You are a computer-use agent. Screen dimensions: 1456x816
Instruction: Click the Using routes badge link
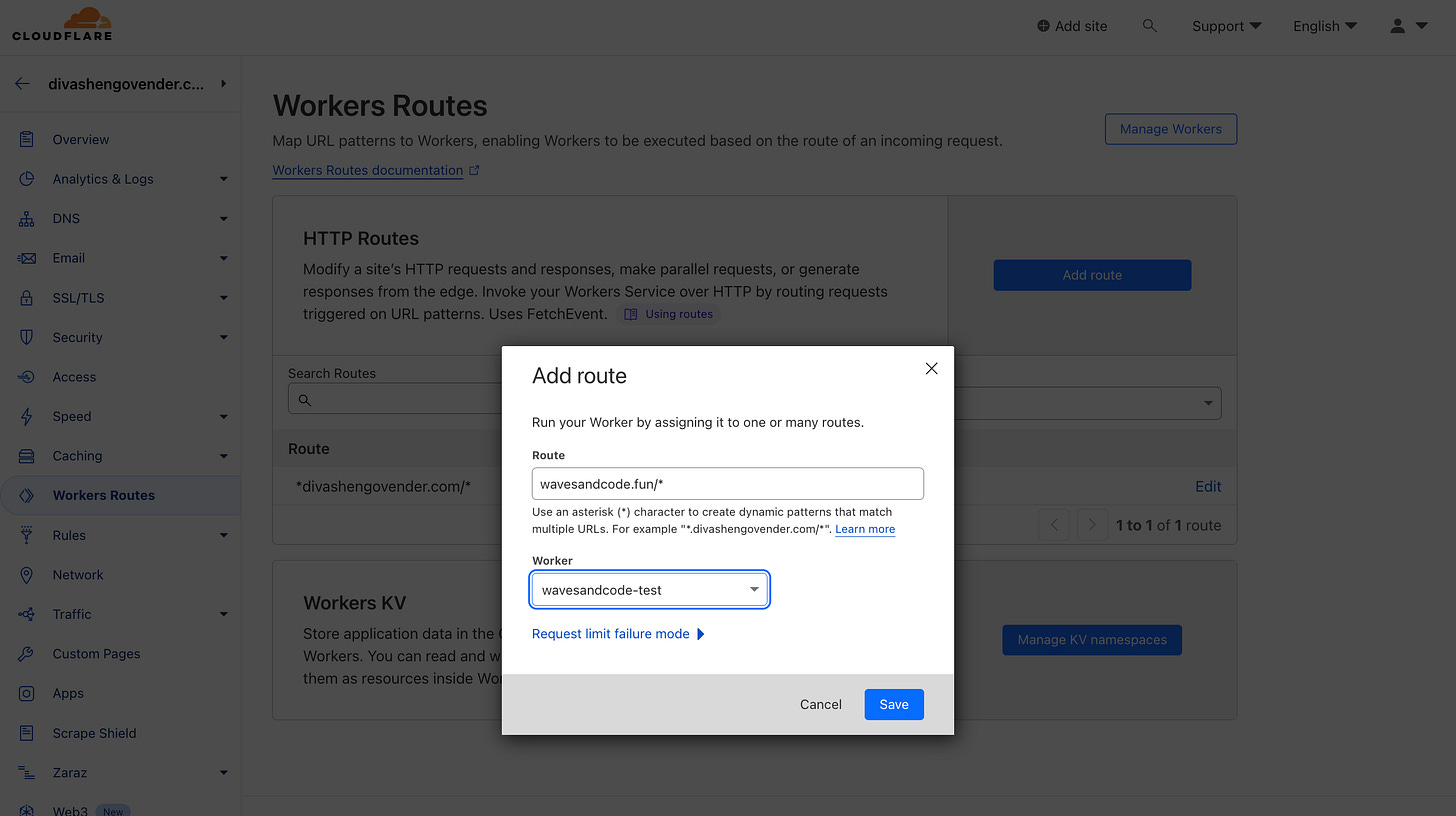669,314
